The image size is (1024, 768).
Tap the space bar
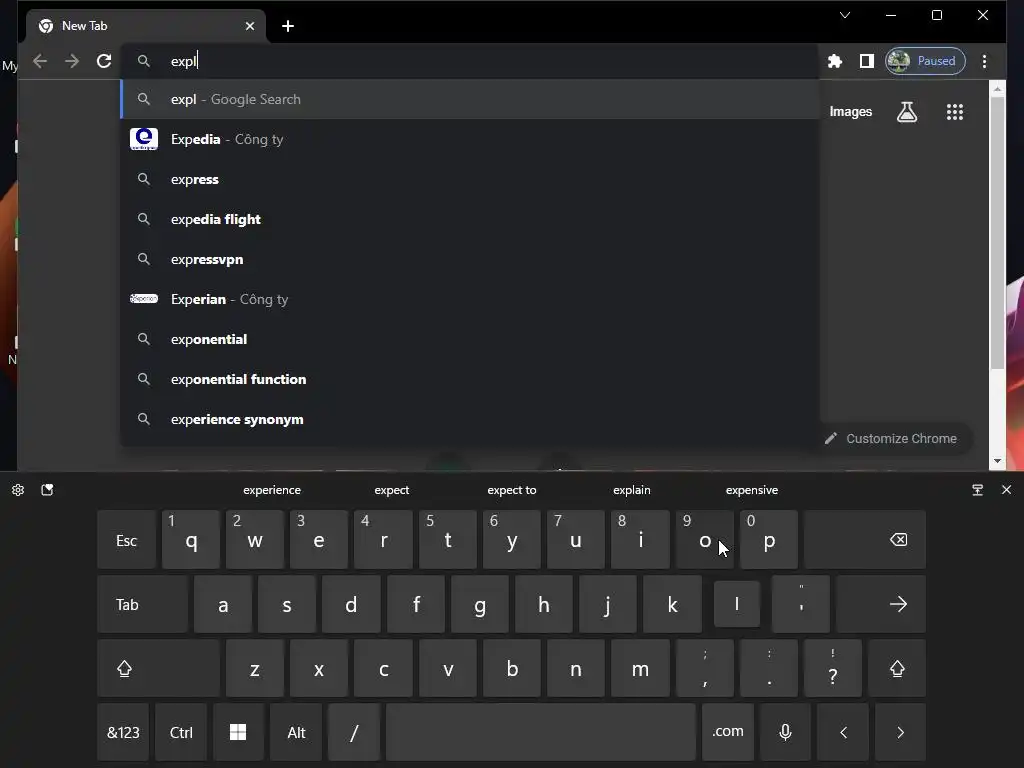click(541, 732)
